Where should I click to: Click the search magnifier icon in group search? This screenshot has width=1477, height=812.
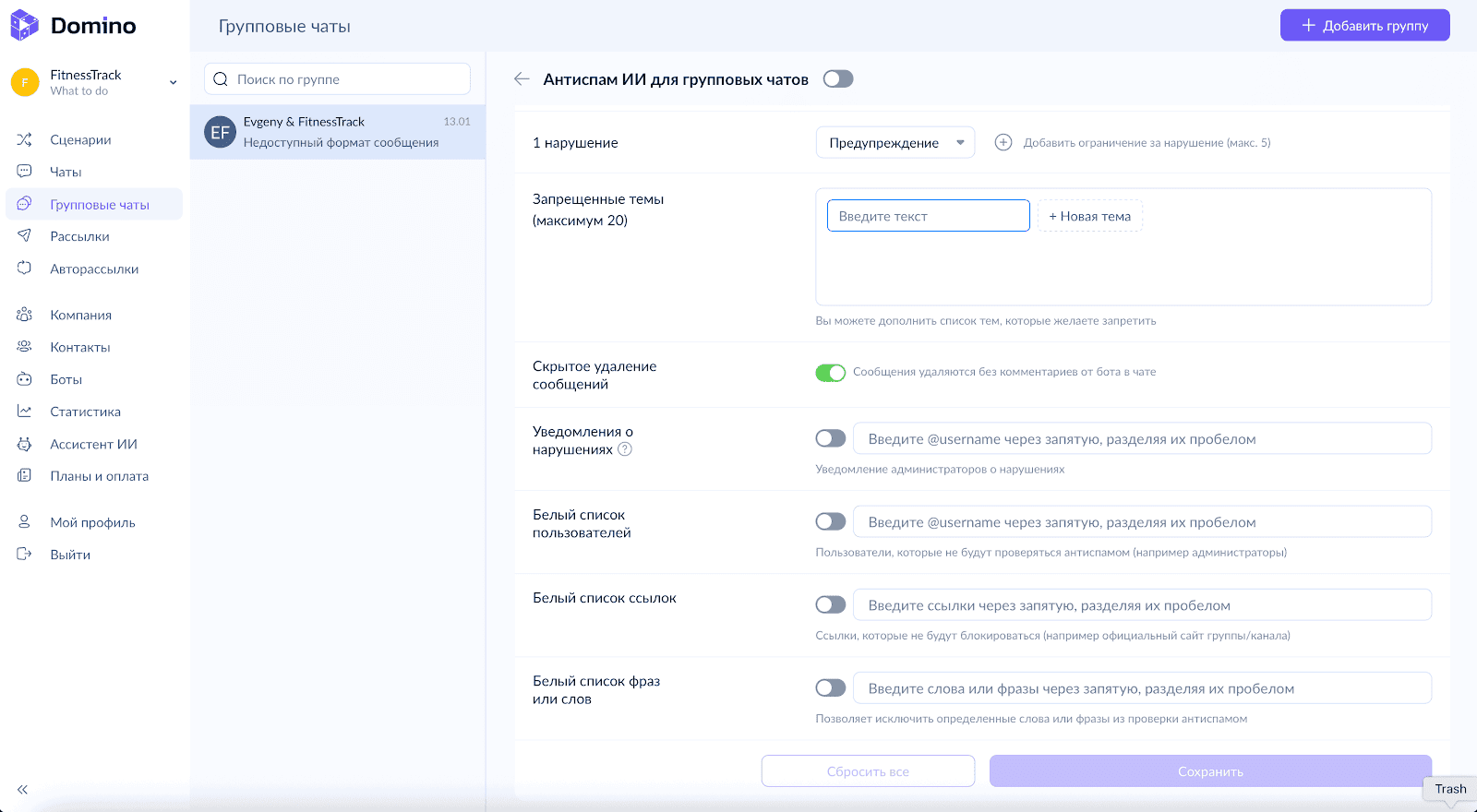pyautogui.click(x=221, y=79)
